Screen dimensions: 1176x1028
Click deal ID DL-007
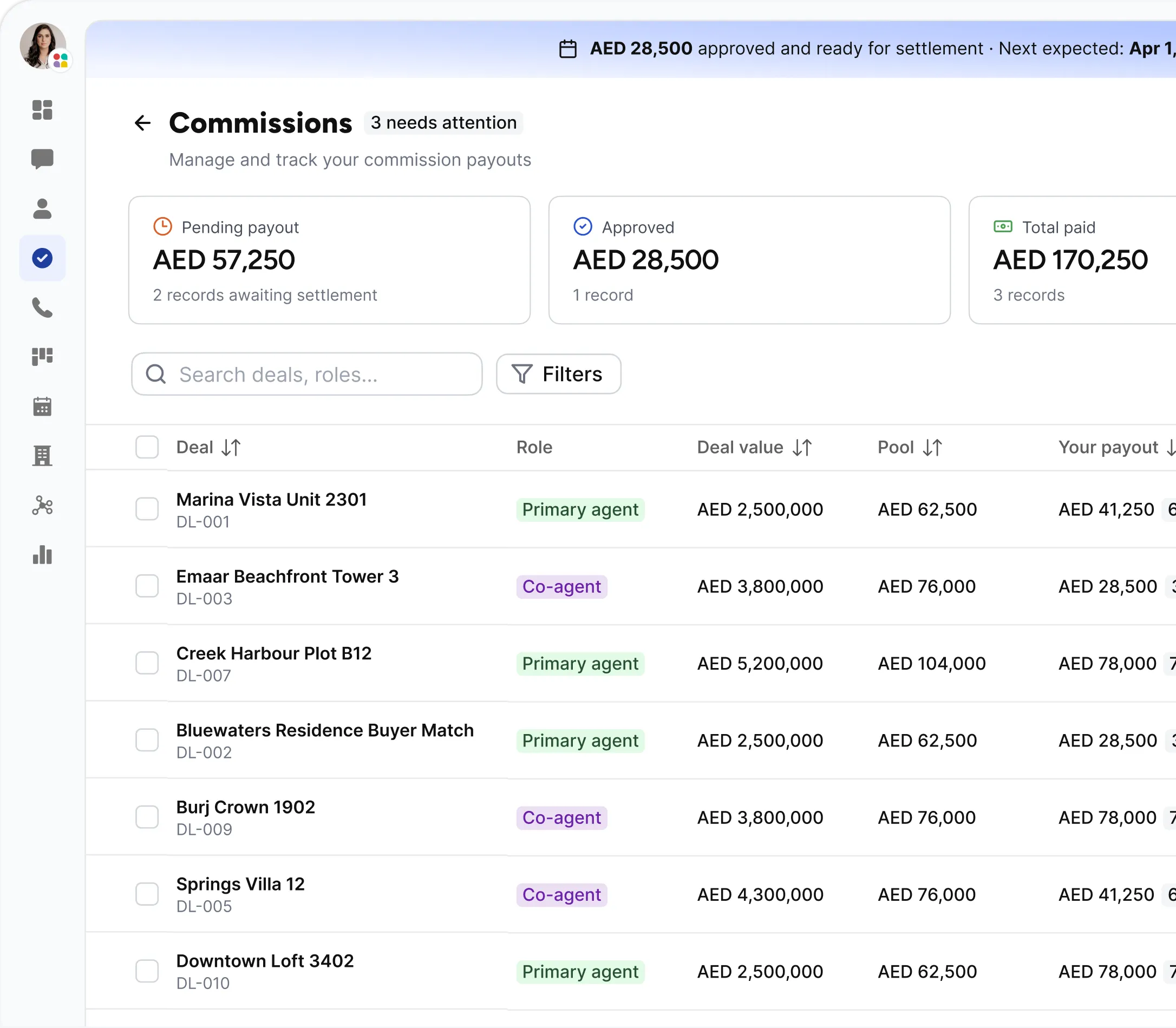pos(204,676)
